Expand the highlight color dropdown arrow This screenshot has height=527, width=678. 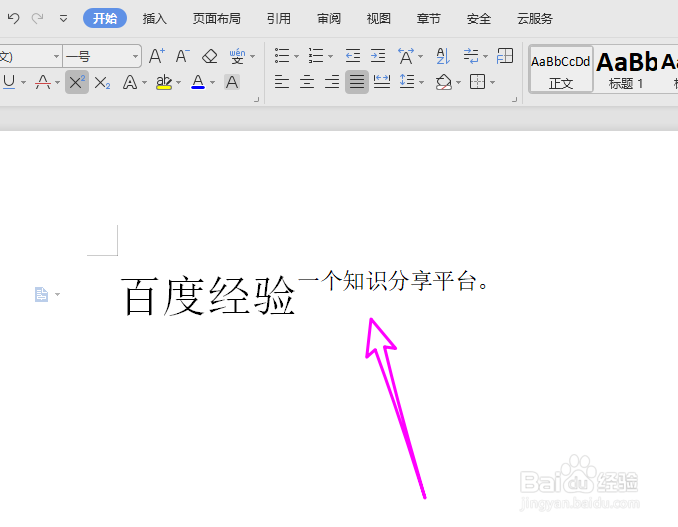pos(179,82)
